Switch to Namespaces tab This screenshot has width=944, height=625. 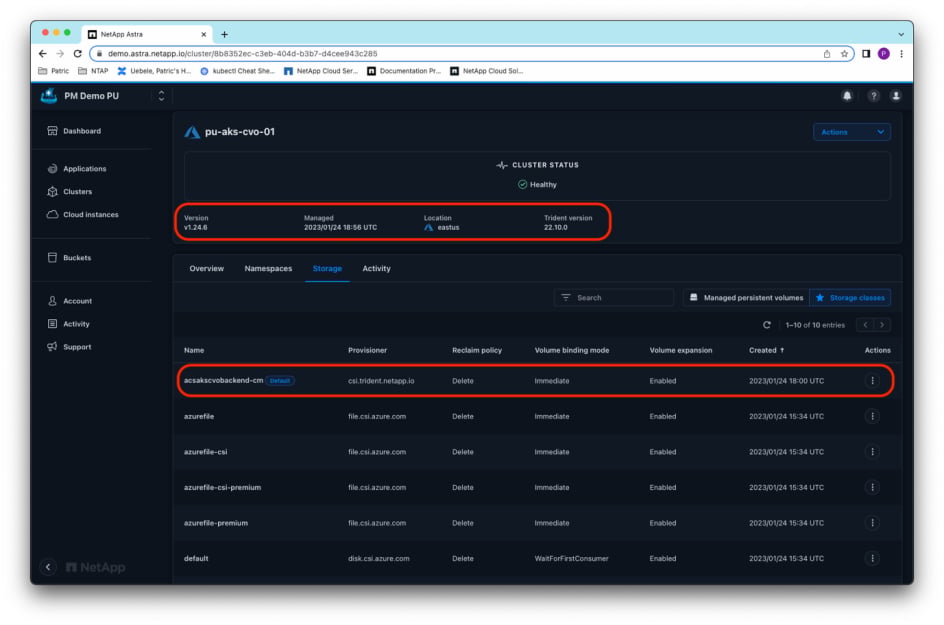tap(268, 269)
